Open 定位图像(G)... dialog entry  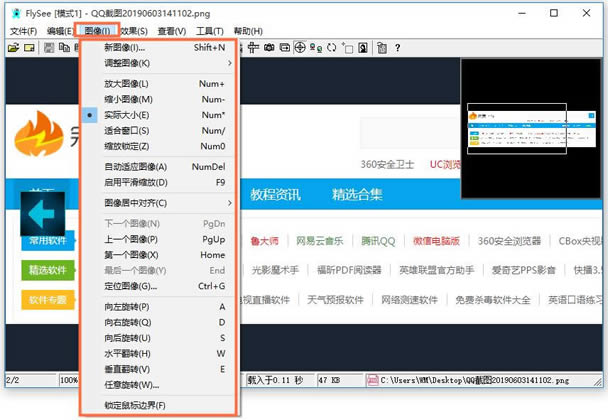(158, 286)
